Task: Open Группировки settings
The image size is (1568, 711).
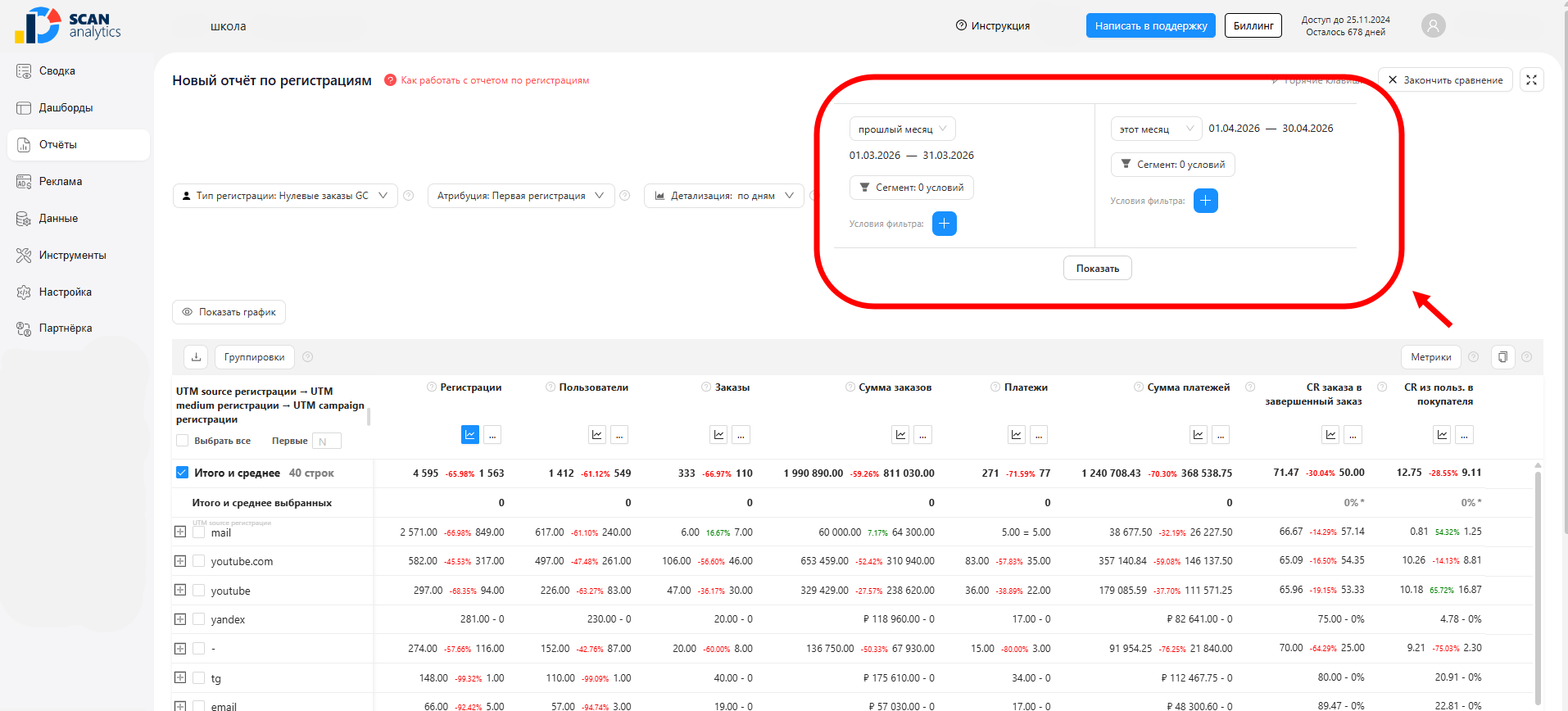Action: pyautogui.click(x=254, y=357)
